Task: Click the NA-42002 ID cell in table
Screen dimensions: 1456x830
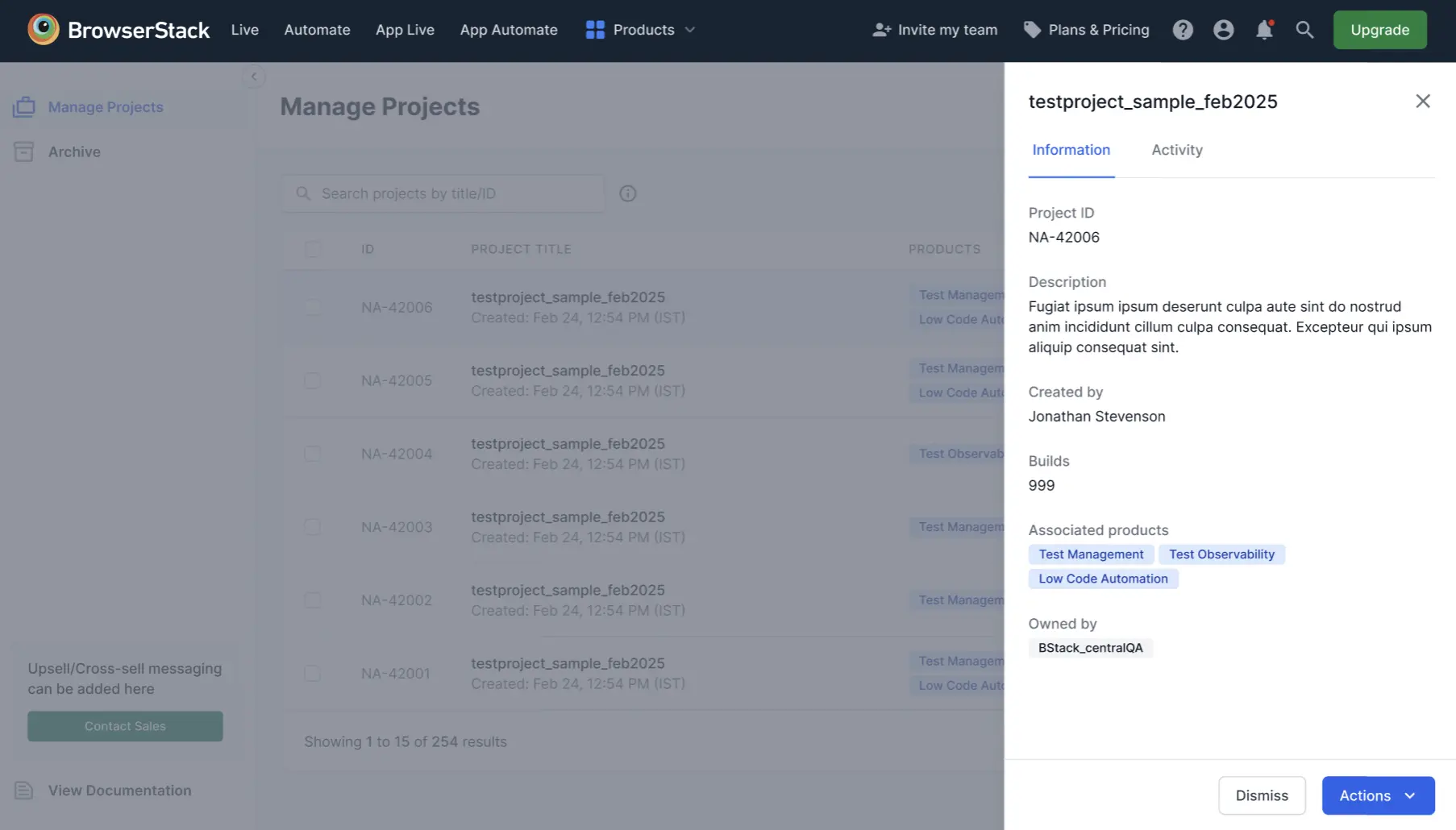Action: [x=397, y=600]
